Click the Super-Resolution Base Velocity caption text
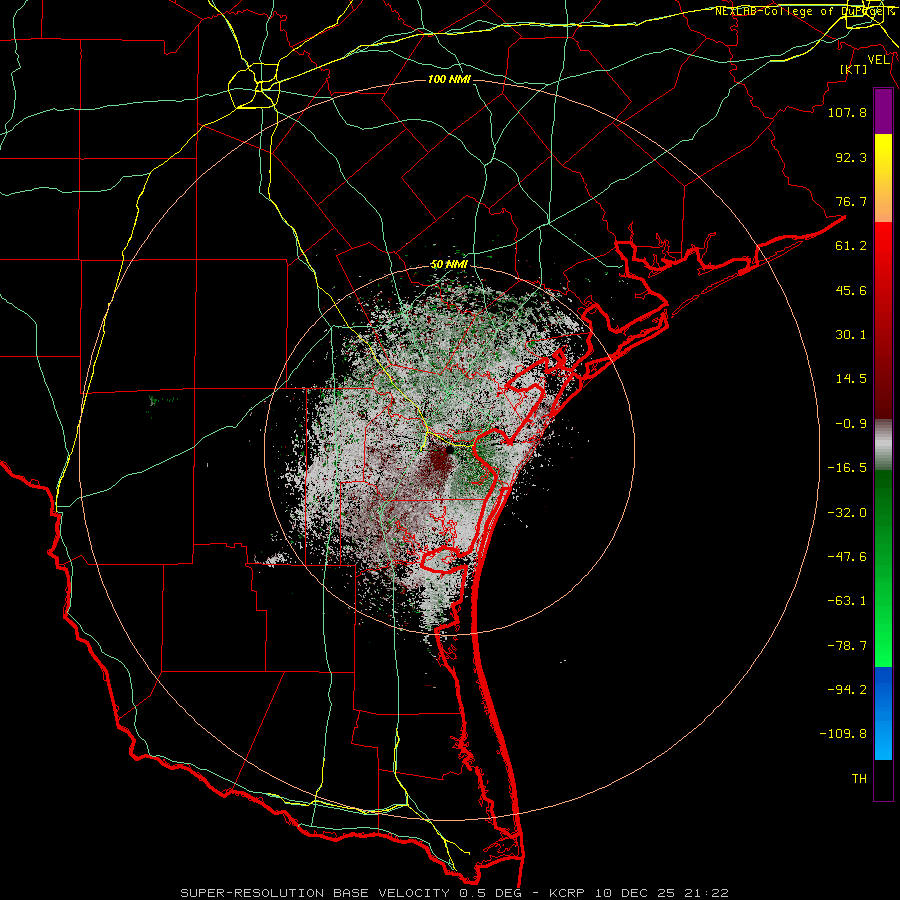The width and height of the screenshot is (900, 900). [455, 893]
